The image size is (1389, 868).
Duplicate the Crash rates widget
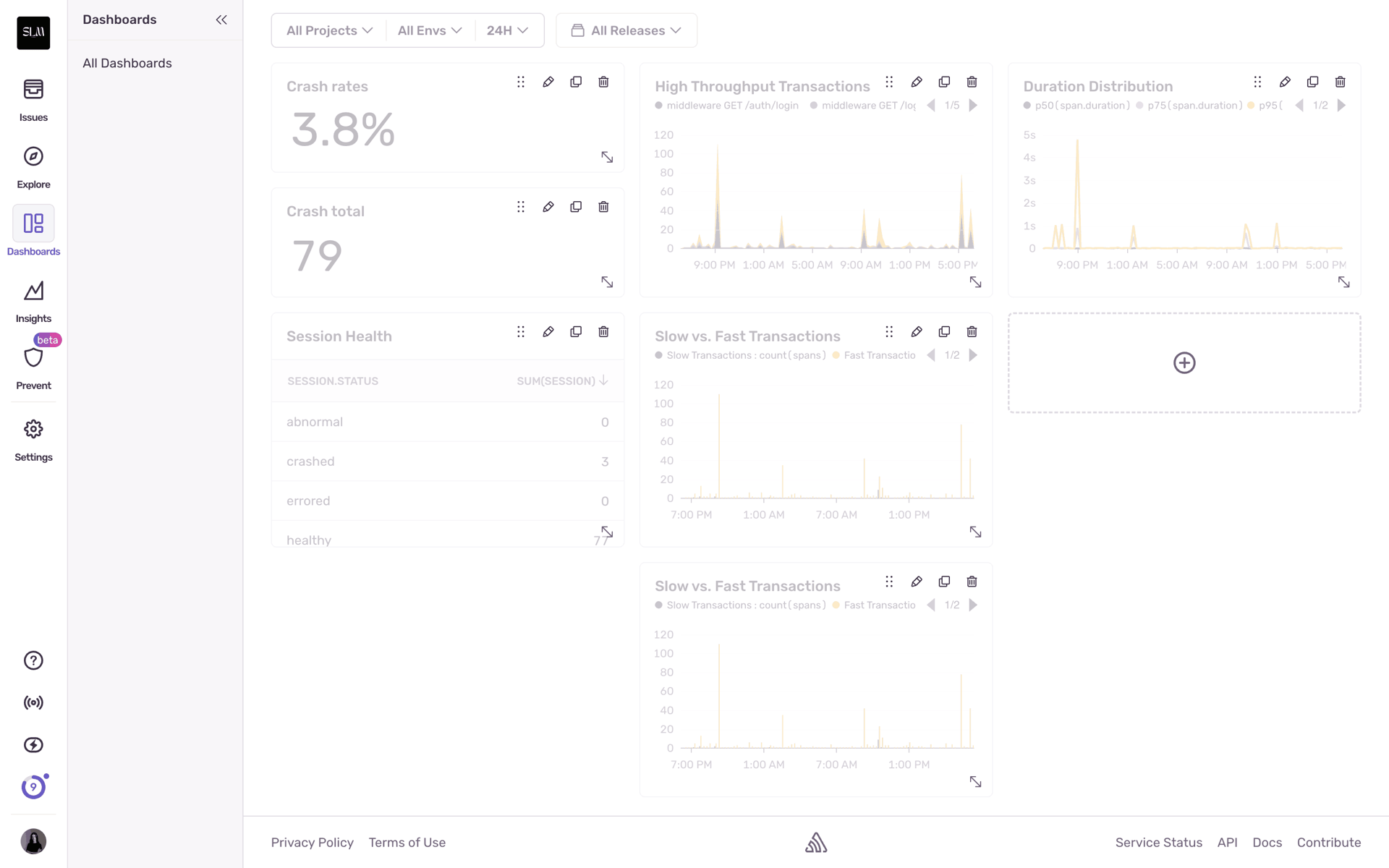click(576, 82)
